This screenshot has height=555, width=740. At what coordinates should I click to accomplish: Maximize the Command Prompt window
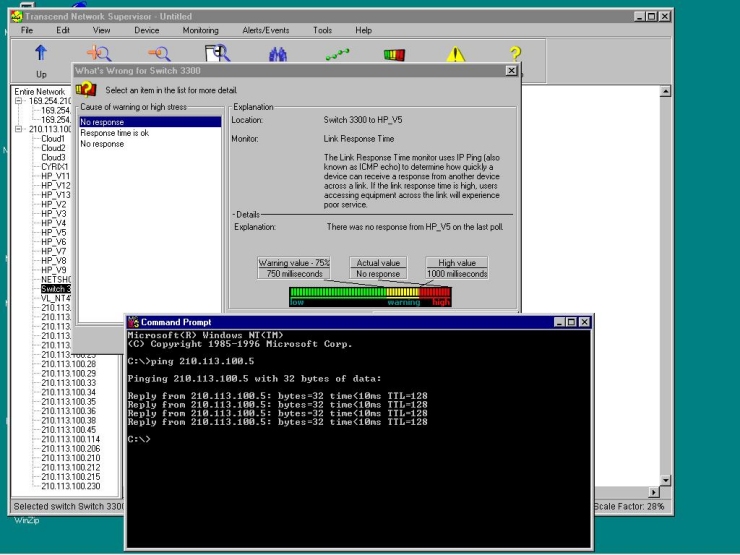(x=571, y=322)
